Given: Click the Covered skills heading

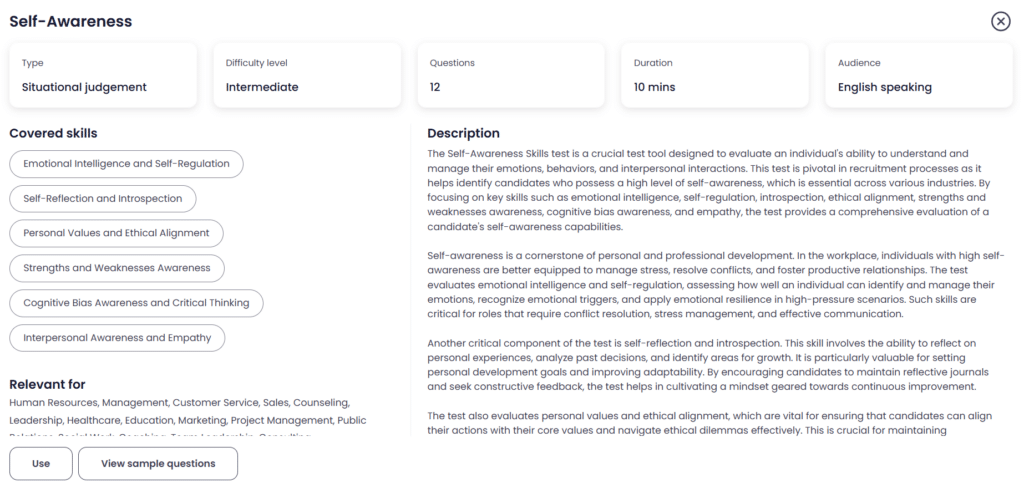Looking at the screenshot, I should tap(53, 133).
